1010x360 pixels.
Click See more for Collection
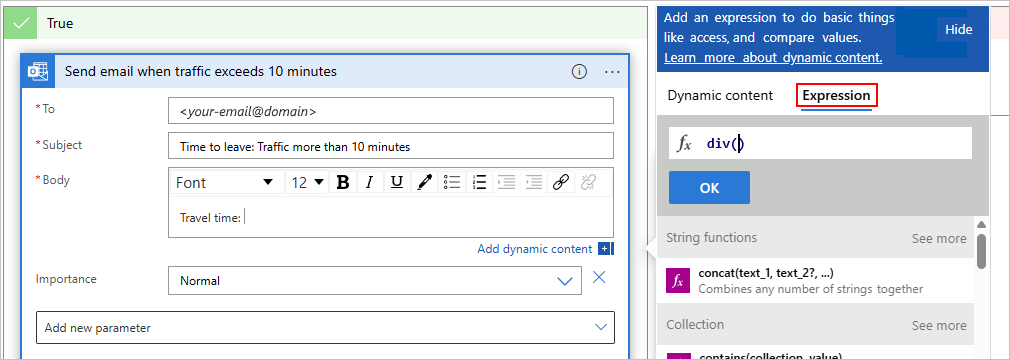tap(939, 325)
